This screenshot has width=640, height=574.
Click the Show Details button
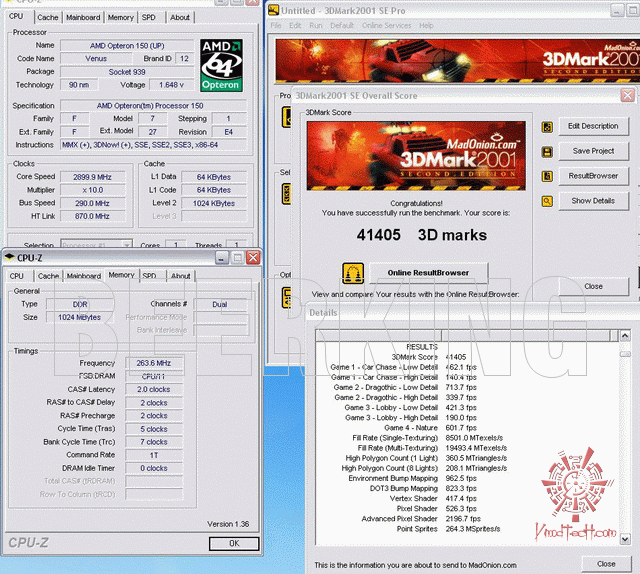point(593,201)
